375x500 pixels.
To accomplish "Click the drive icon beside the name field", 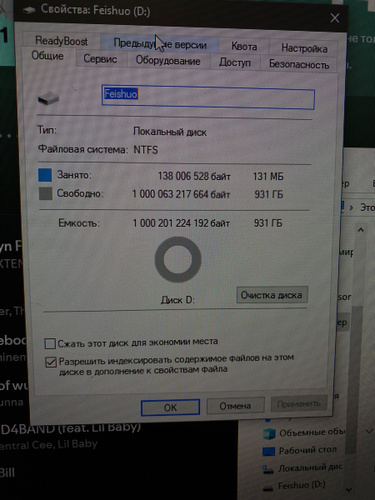I will coord(49,98).
